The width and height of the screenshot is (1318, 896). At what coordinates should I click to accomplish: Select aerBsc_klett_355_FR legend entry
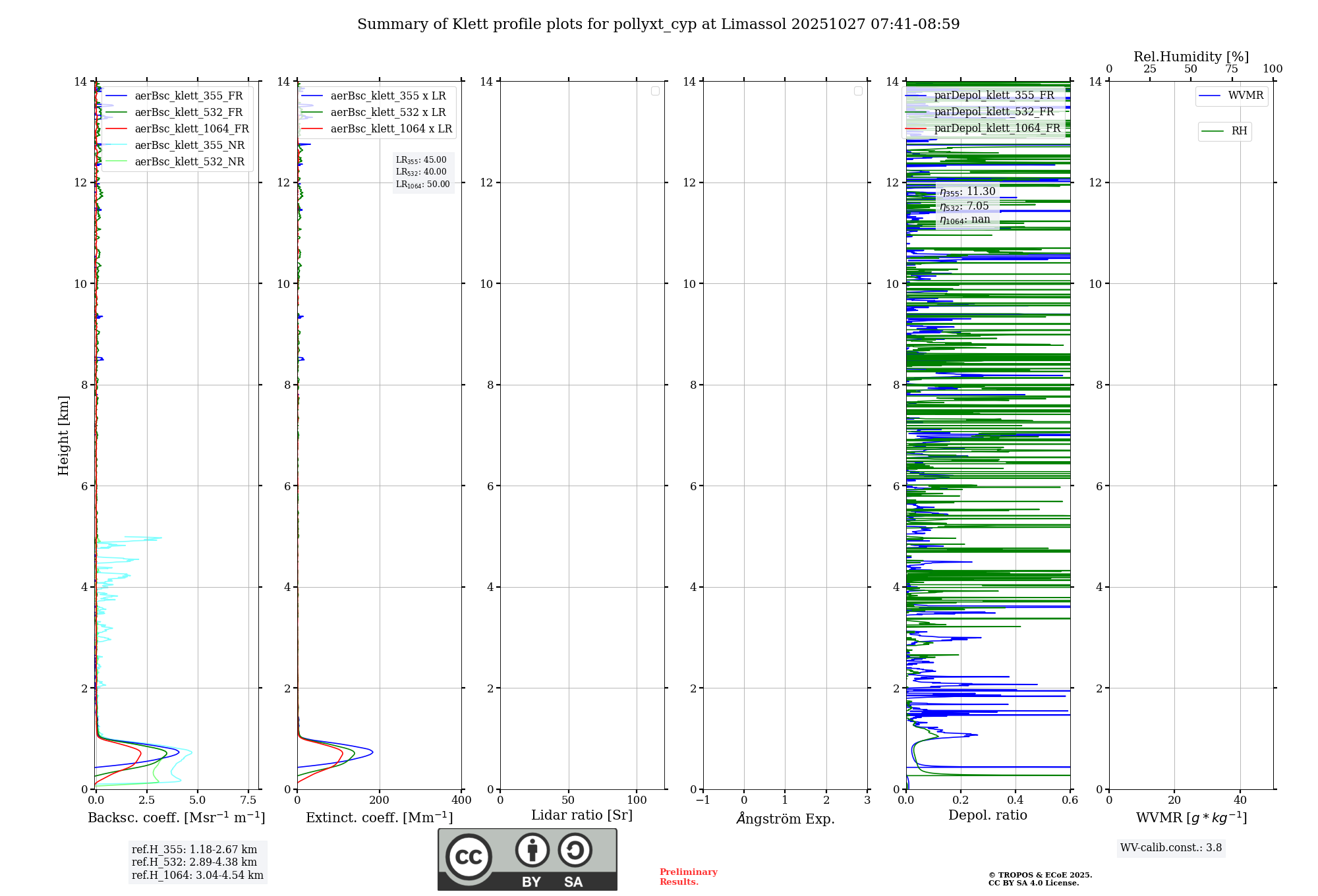188,96
